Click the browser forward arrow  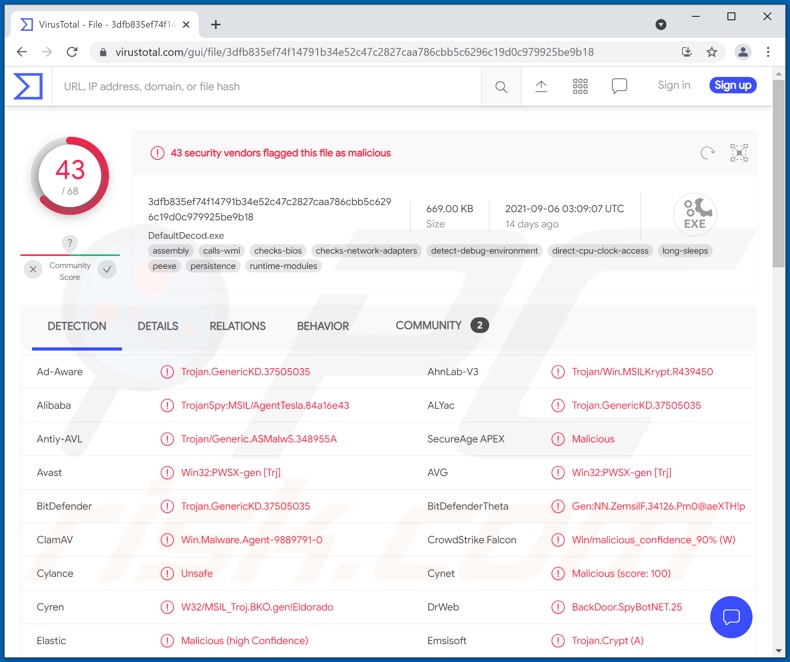coord(47,52)
